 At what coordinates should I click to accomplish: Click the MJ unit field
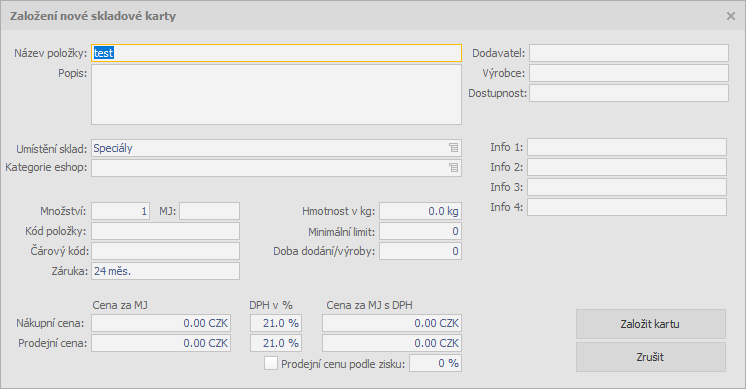(209, 211)
